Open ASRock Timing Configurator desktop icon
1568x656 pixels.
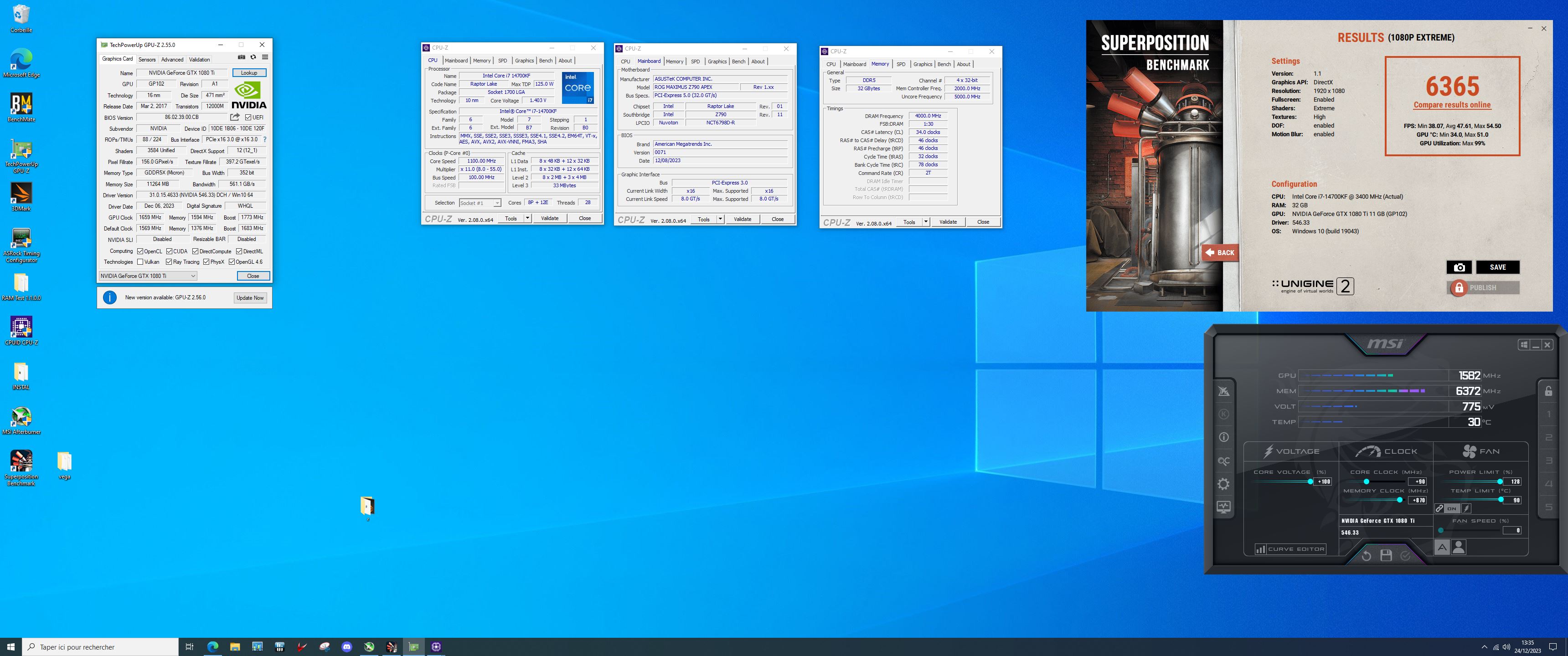21,245
